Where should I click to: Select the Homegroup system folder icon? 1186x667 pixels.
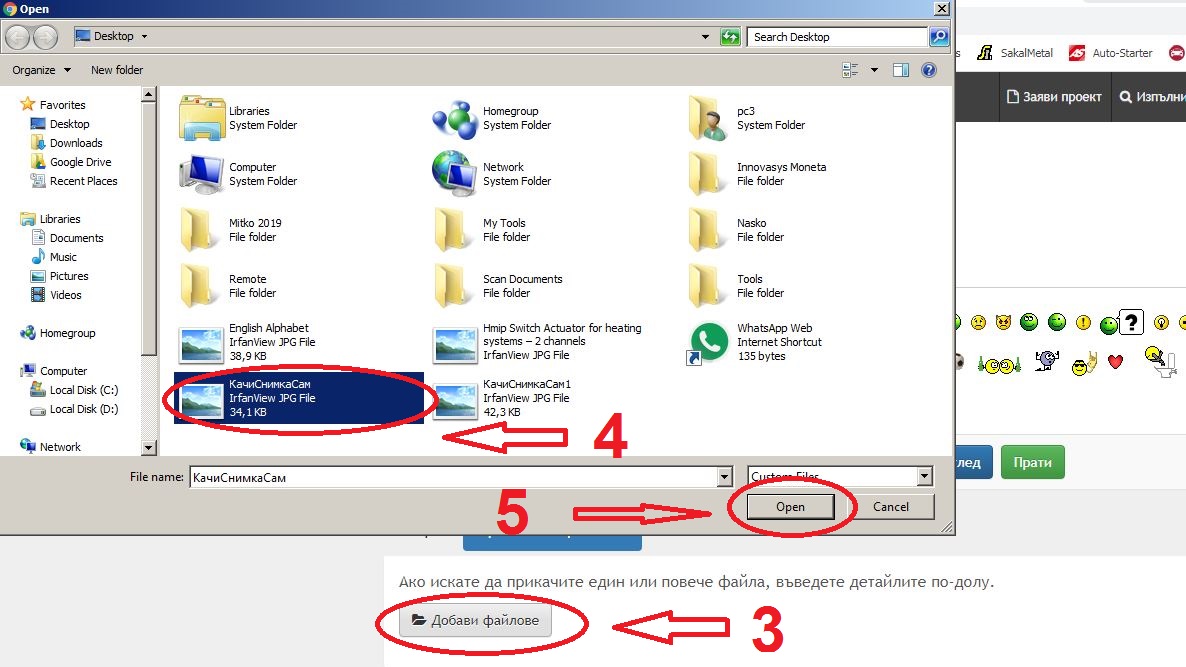[455, 118]
